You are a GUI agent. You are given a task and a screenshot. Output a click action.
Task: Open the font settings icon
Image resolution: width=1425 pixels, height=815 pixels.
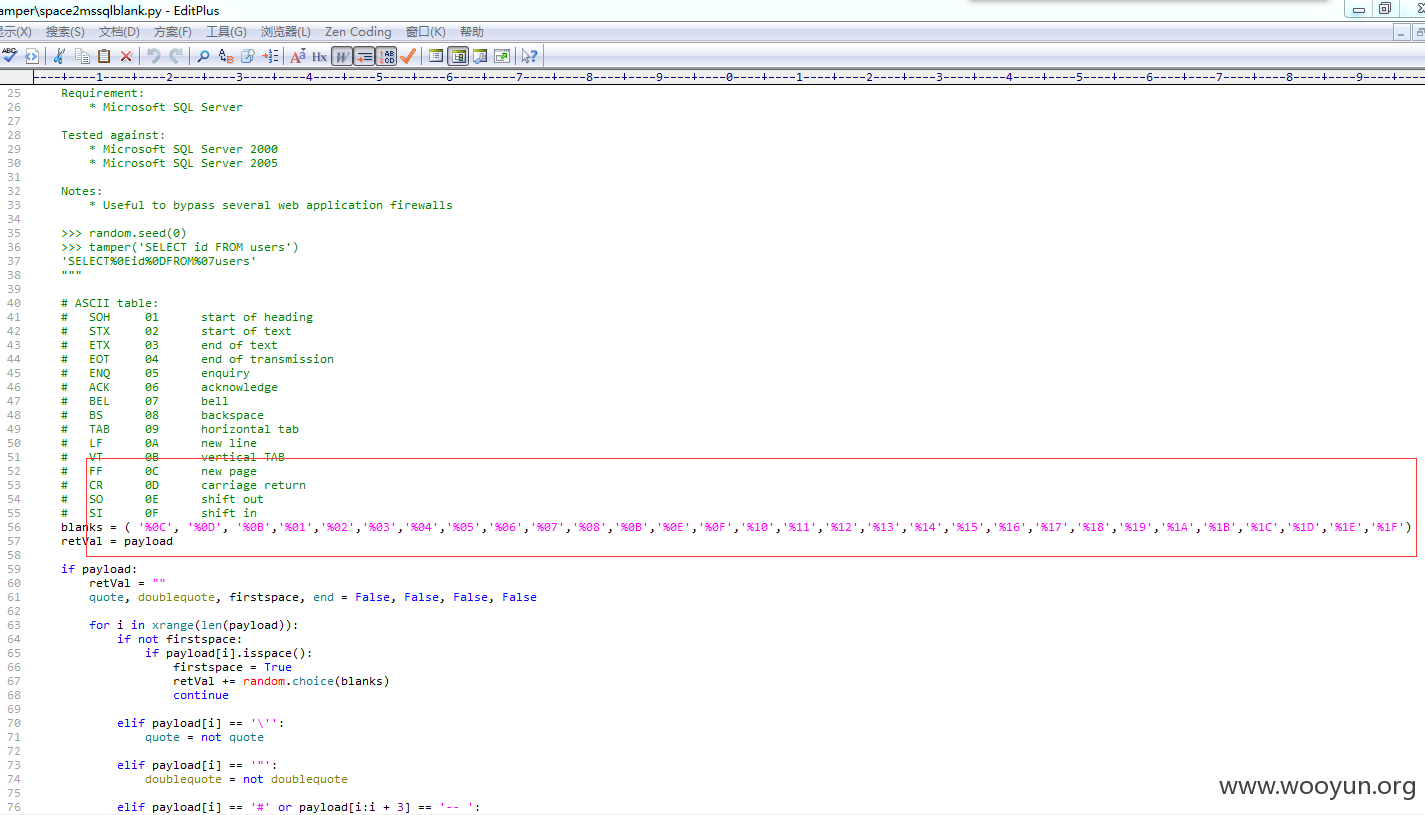point(297,56)
